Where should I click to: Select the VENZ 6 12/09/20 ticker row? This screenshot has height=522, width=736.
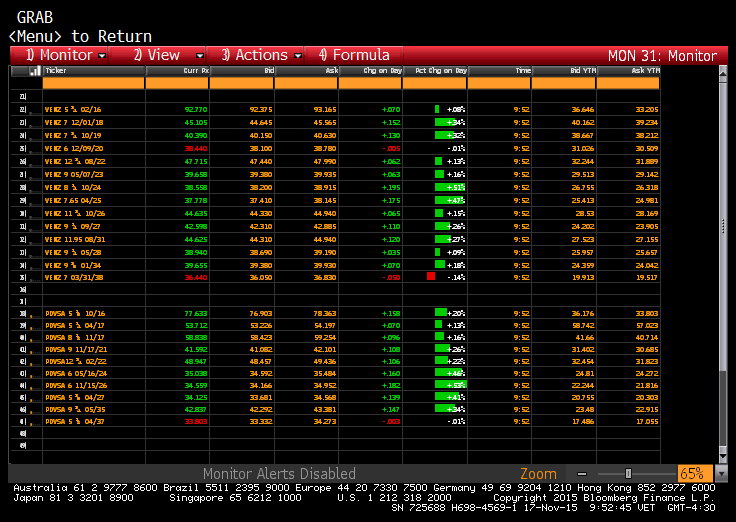click(73, 147)
